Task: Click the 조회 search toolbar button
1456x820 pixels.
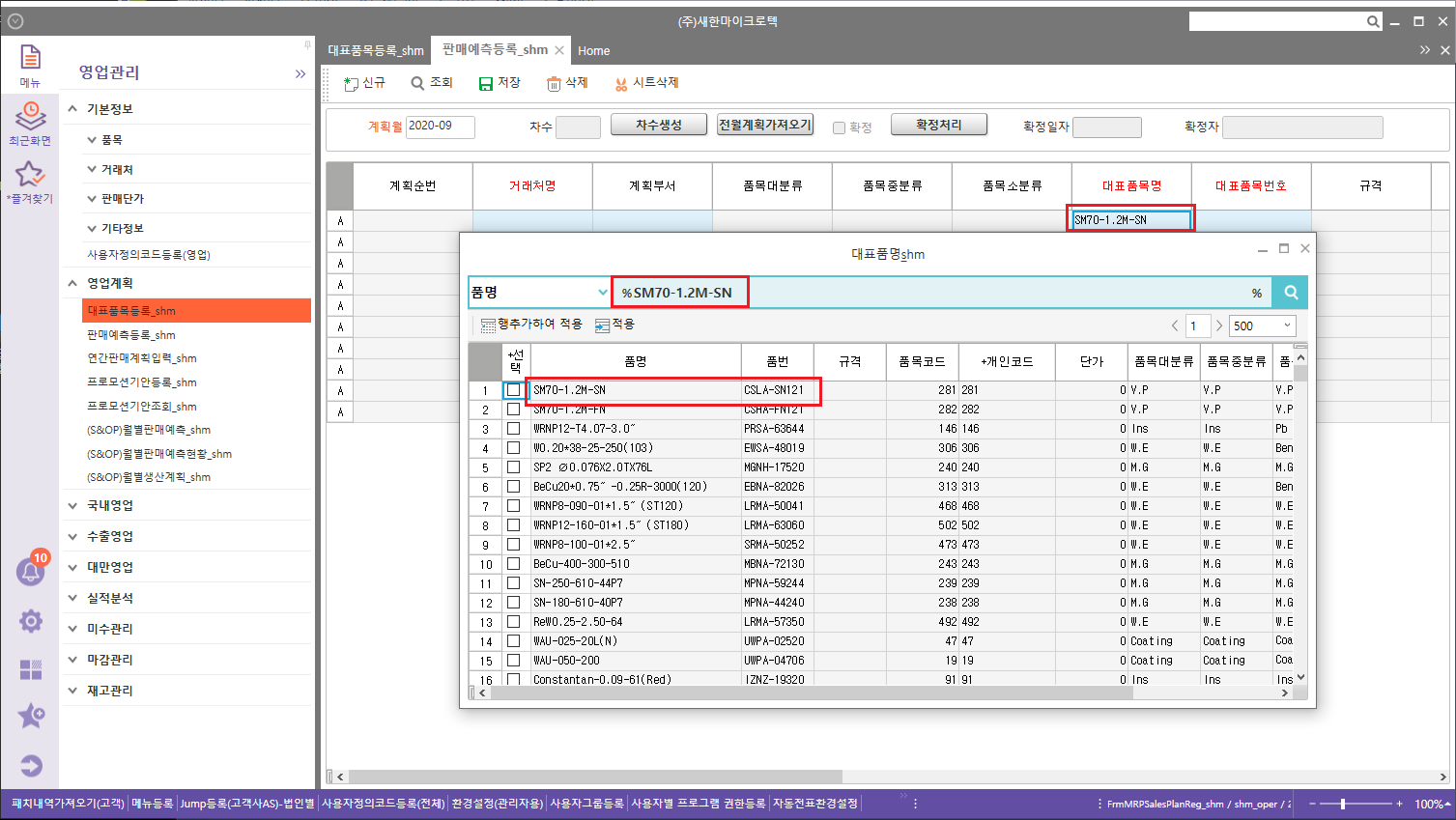Action: tap(432, 83)
